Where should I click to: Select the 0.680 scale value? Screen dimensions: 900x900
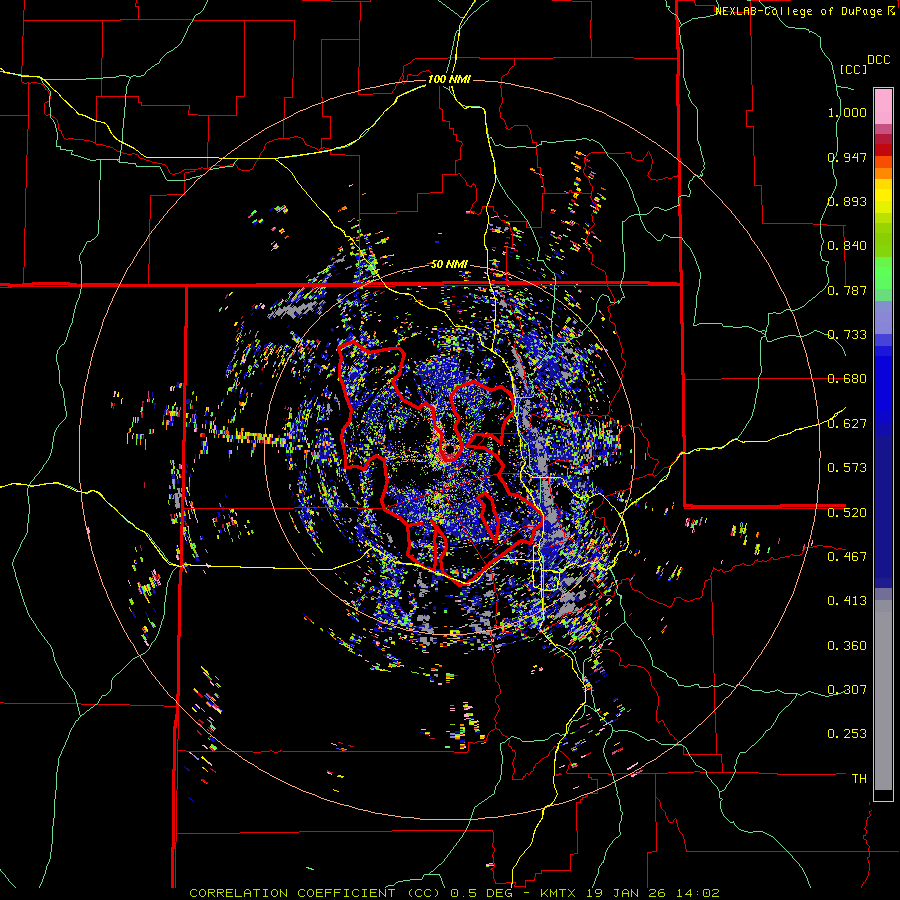click(x=847, y=379)
